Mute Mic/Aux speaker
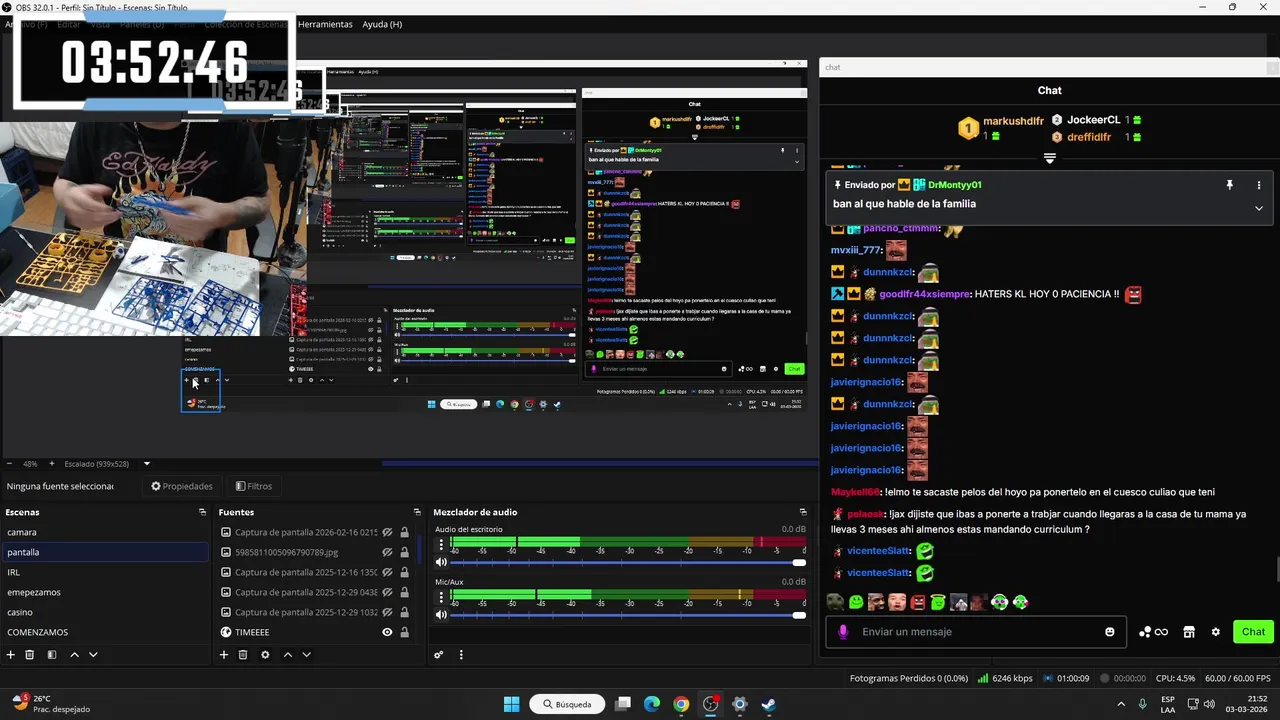Screen dimensions: 1280x720 pos(441,615)
